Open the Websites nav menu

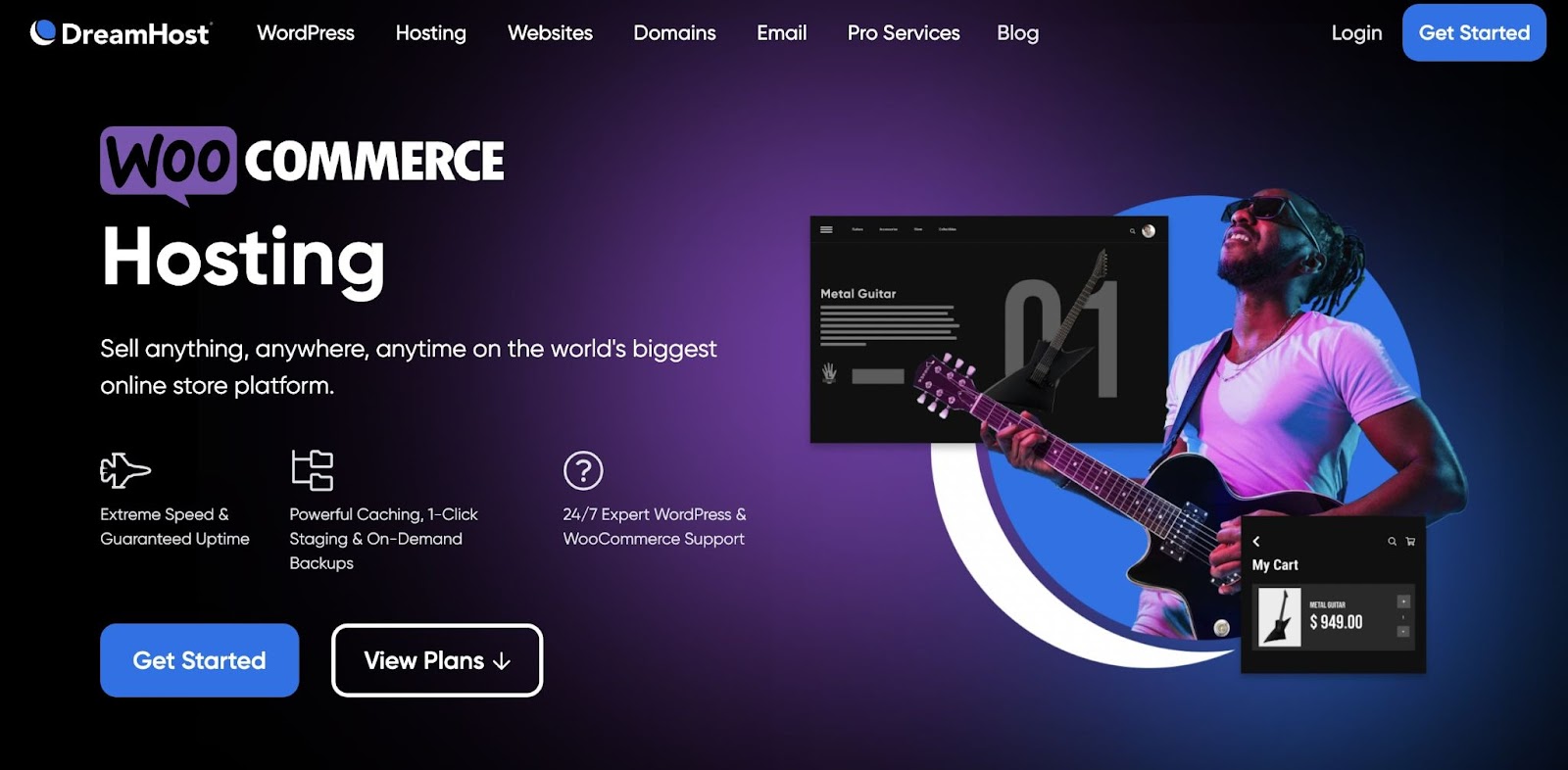click(550, 32)
